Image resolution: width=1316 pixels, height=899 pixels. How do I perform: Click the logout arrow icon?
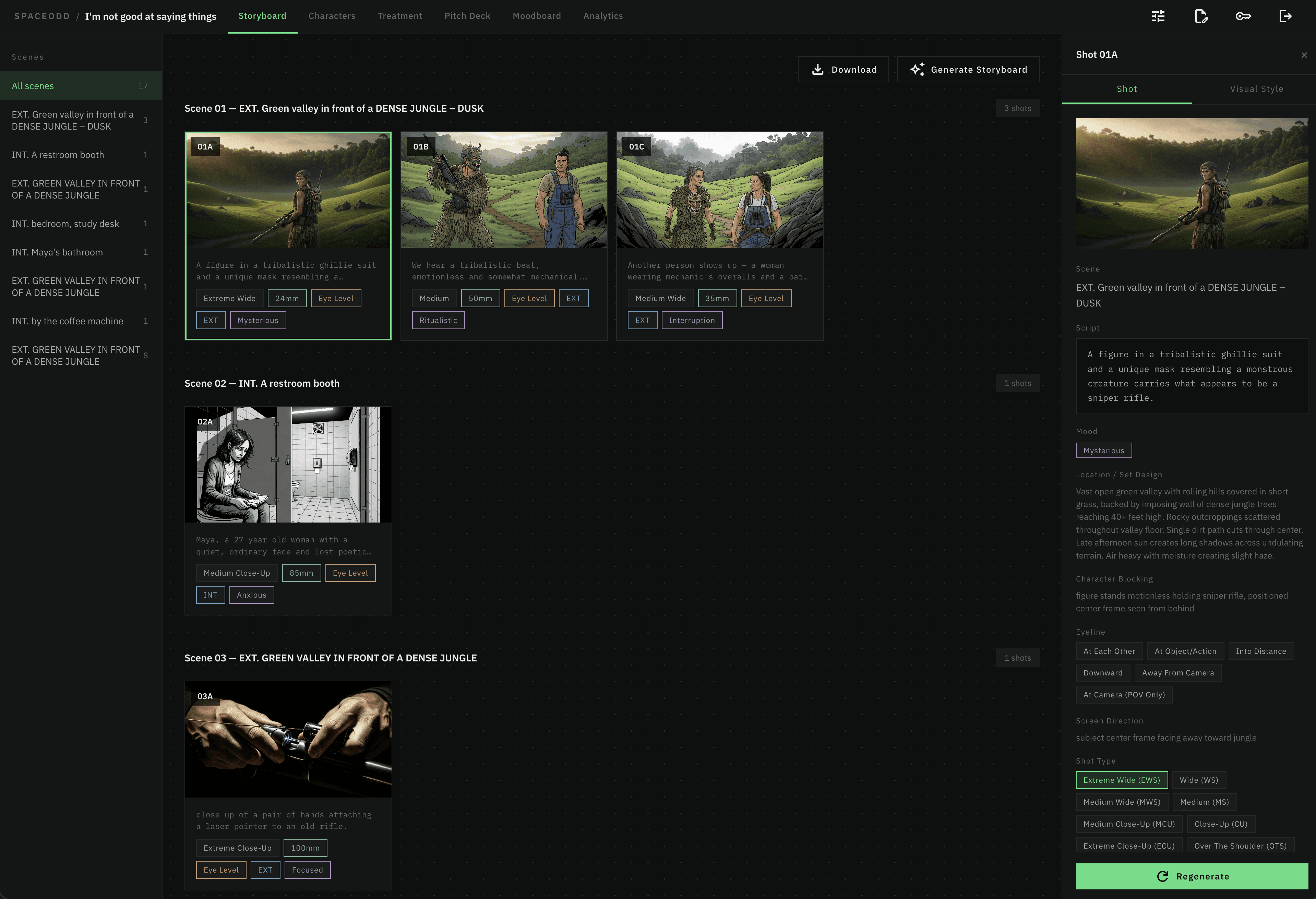[1285, 16]
